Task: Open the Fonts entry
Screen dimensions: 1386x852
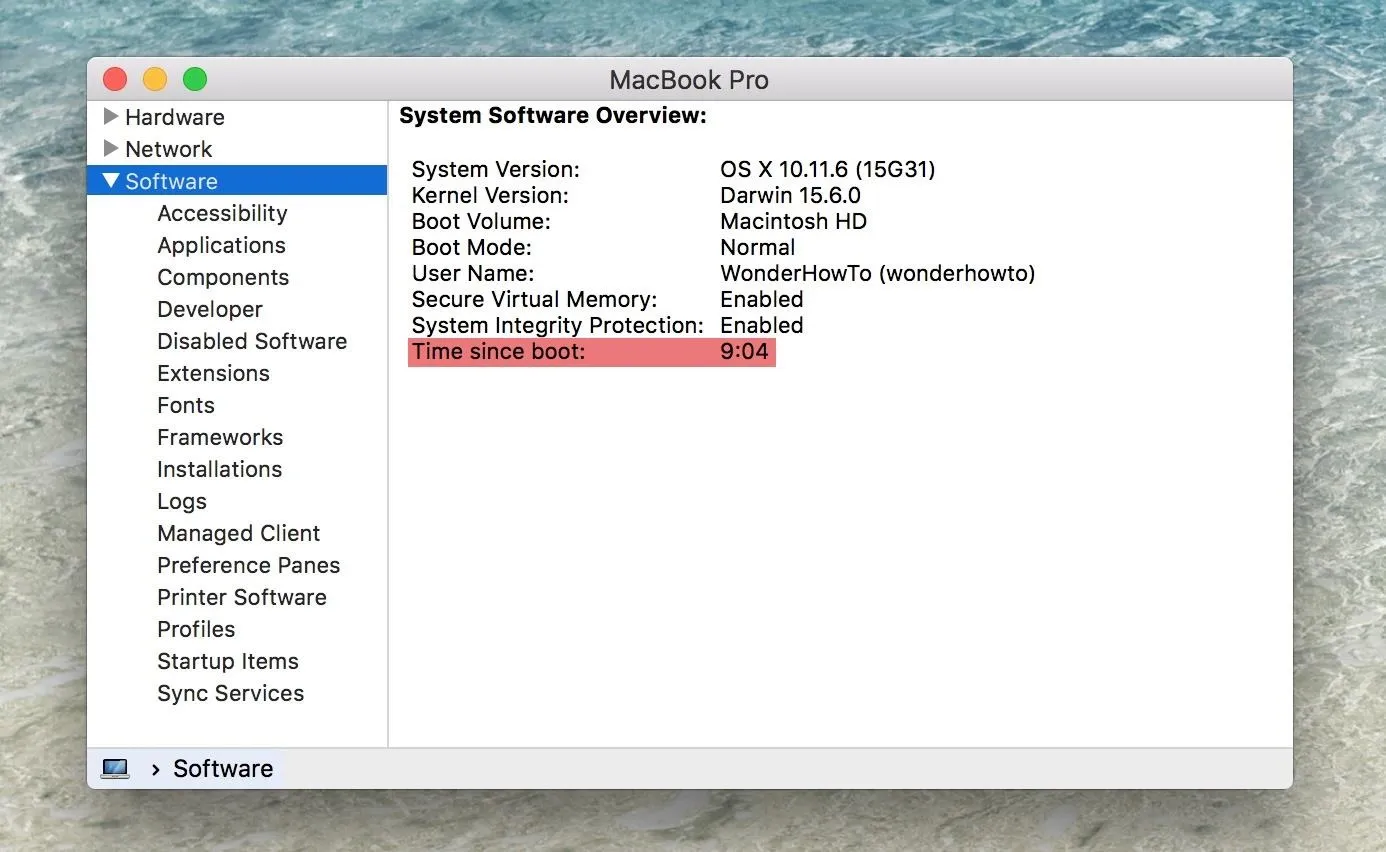Action: pos(186,405)
